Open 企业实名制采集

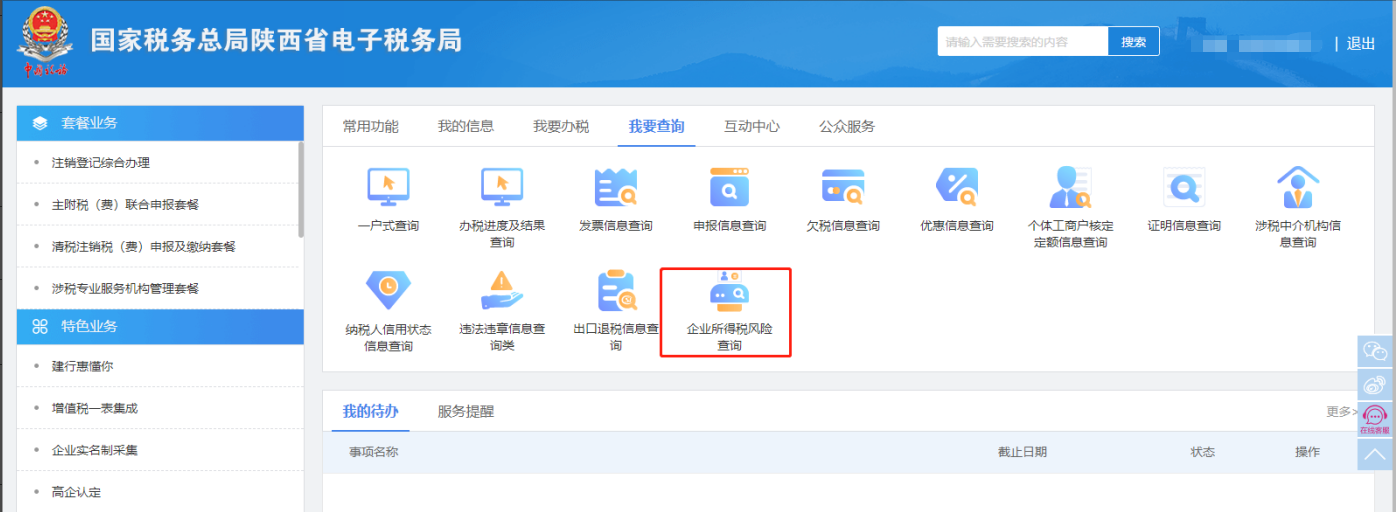pyautogui.click(x=95, y=450)
